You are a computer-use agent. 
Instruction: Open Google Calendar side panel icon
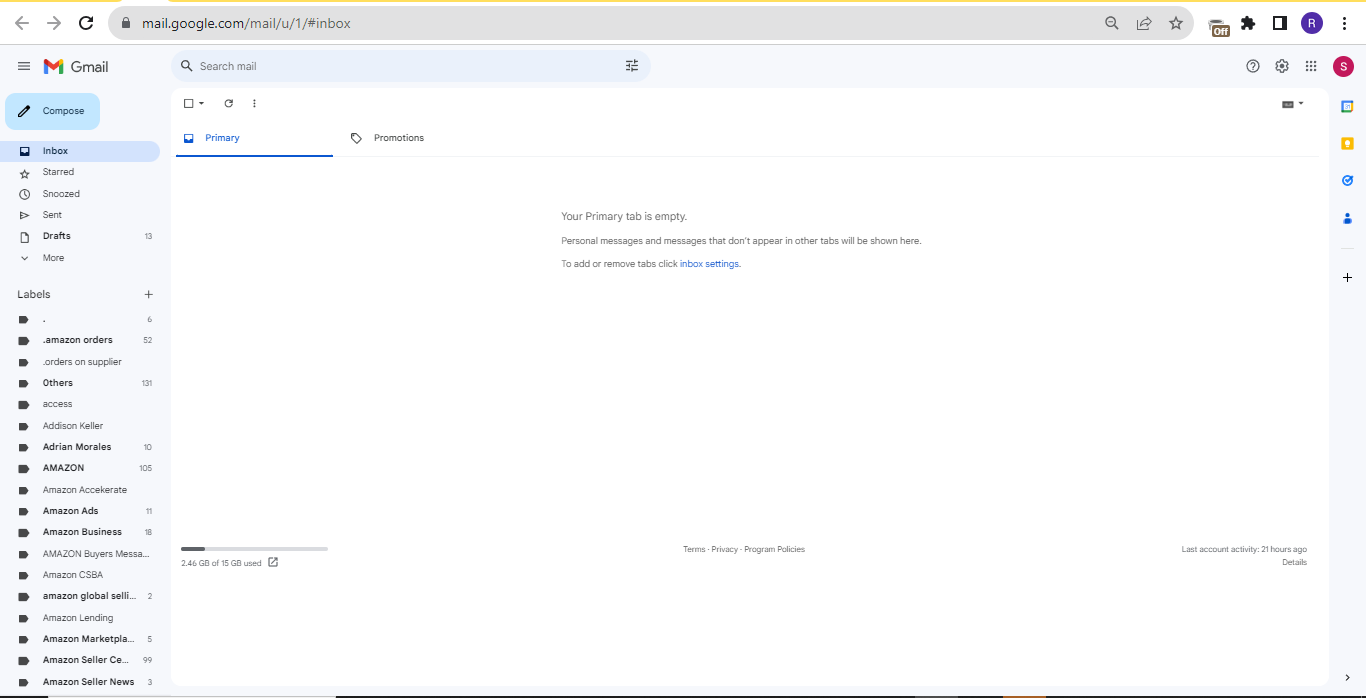pos(1347,106)
